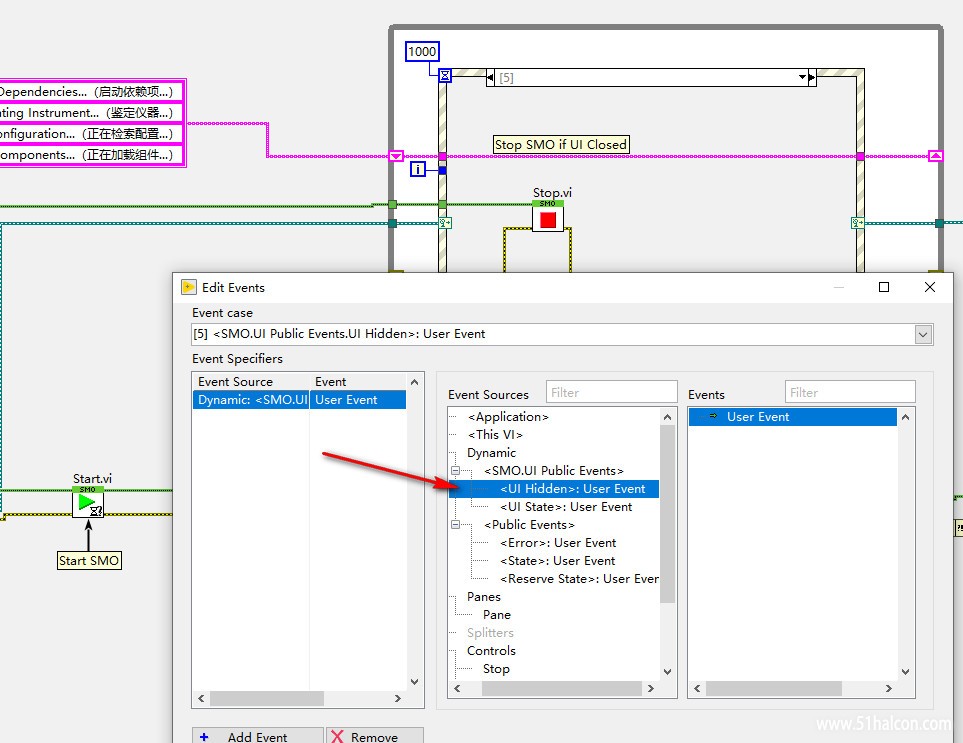Image resolution: width=963 pixels, height=743 pixels.
Task: Select <Application> event source
Action: [x=508, y=417]
